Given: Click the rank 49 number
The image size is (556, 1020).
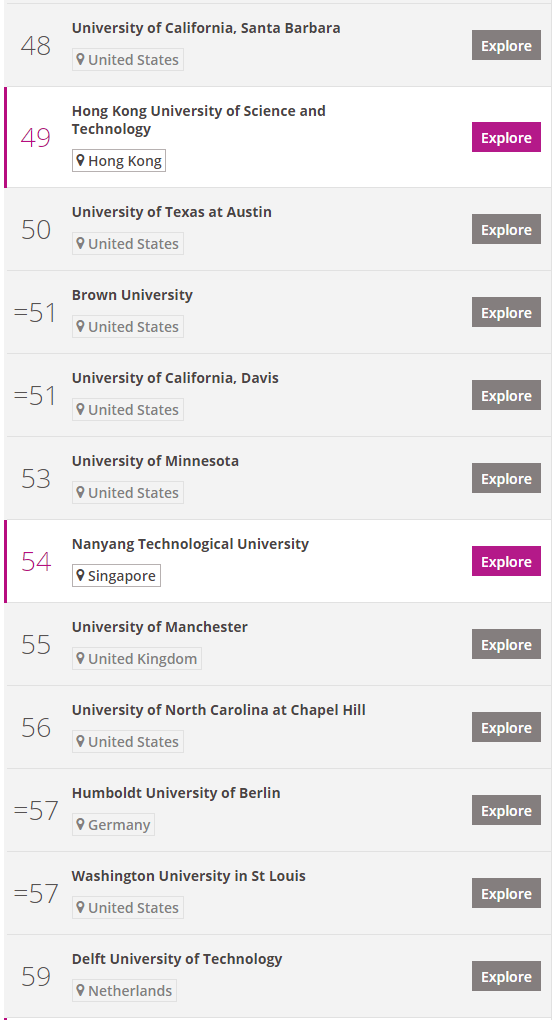Looking at the screenshot, I should [x=36, y=137].
